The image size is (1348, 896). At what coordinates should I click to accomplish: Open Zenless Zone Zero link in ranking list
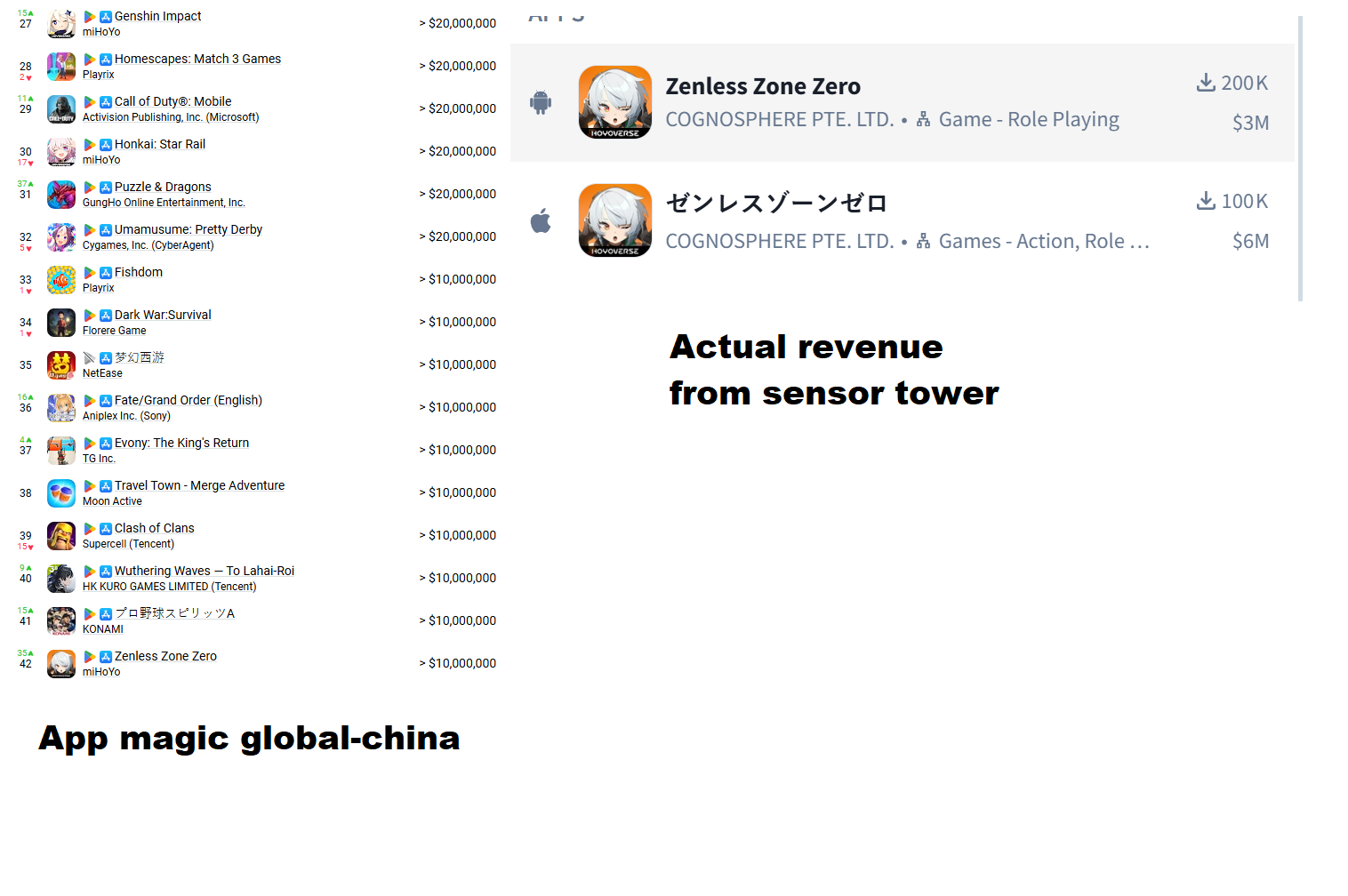[165, 657]
